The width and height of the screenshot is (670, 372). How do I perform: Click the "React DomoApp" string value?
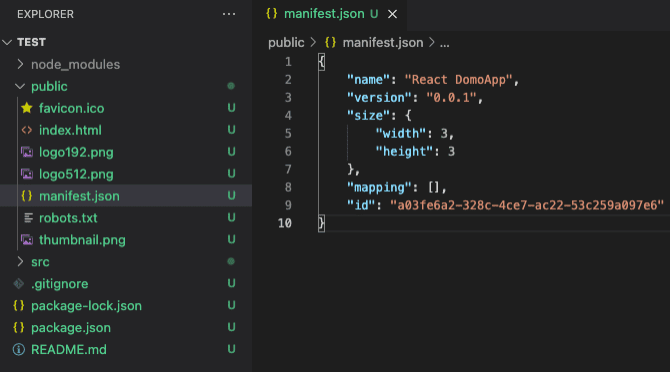point(458,80)
